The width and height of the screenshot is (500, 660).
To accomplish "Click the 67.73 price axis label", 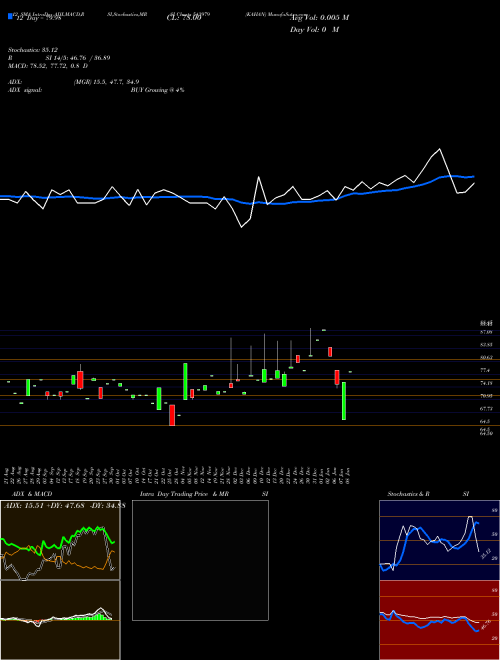I will point(486,408).
